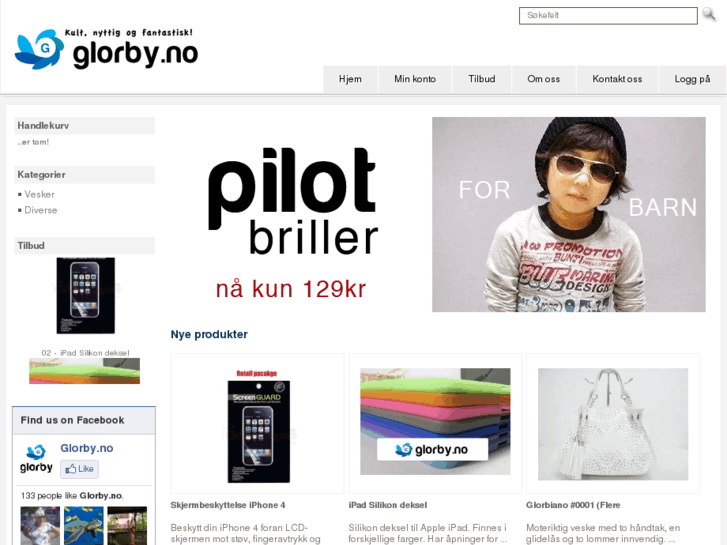Click the glorby.no site logo
Screen dimensions: 727x545
click(106, 49)
